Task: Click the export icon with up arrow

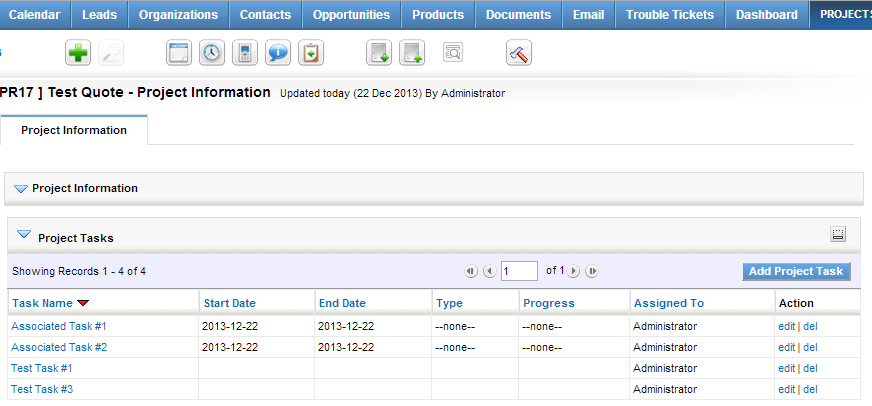Action: [x=412, y=53]
